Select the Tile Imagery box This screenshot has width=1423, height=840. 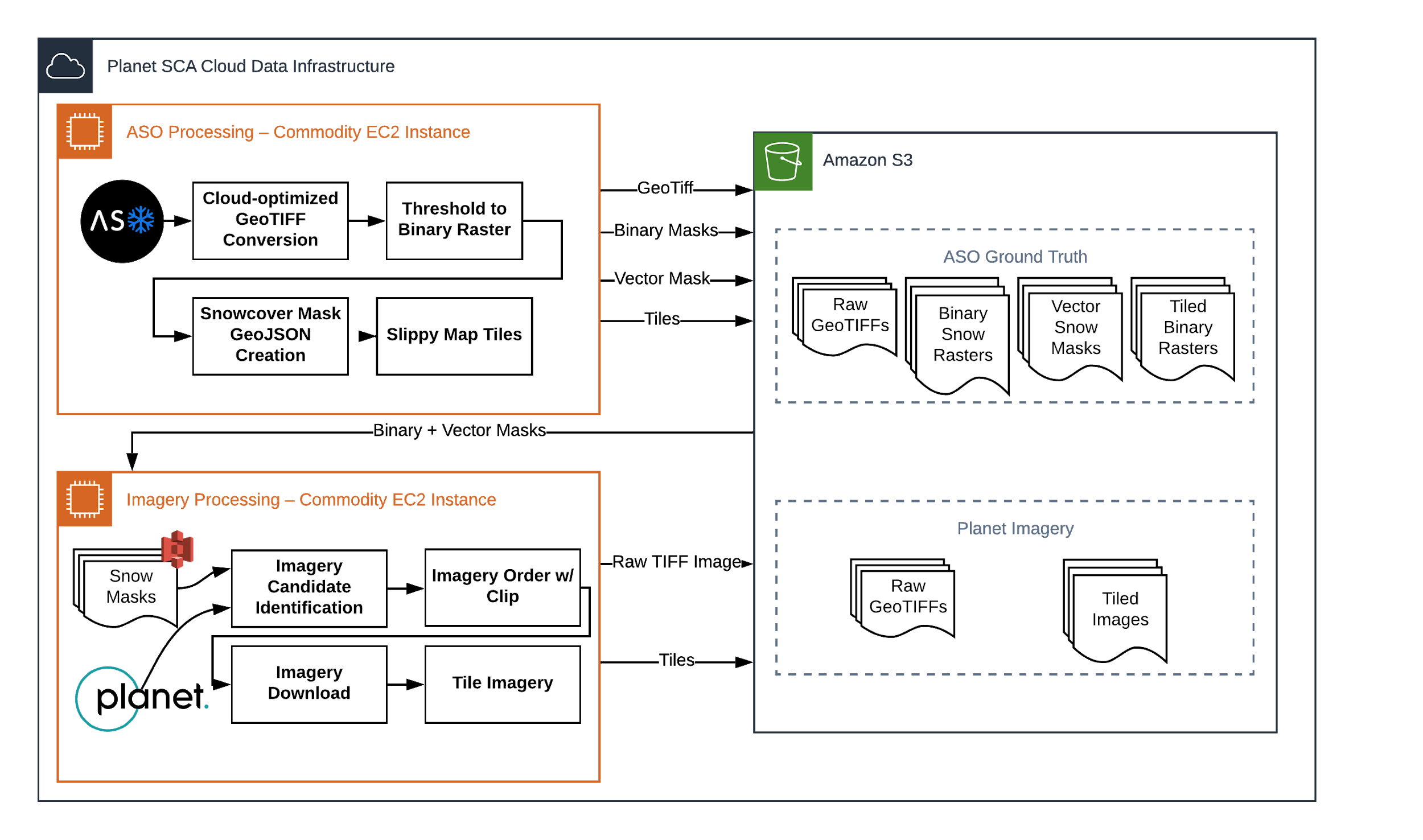(502, 683)
